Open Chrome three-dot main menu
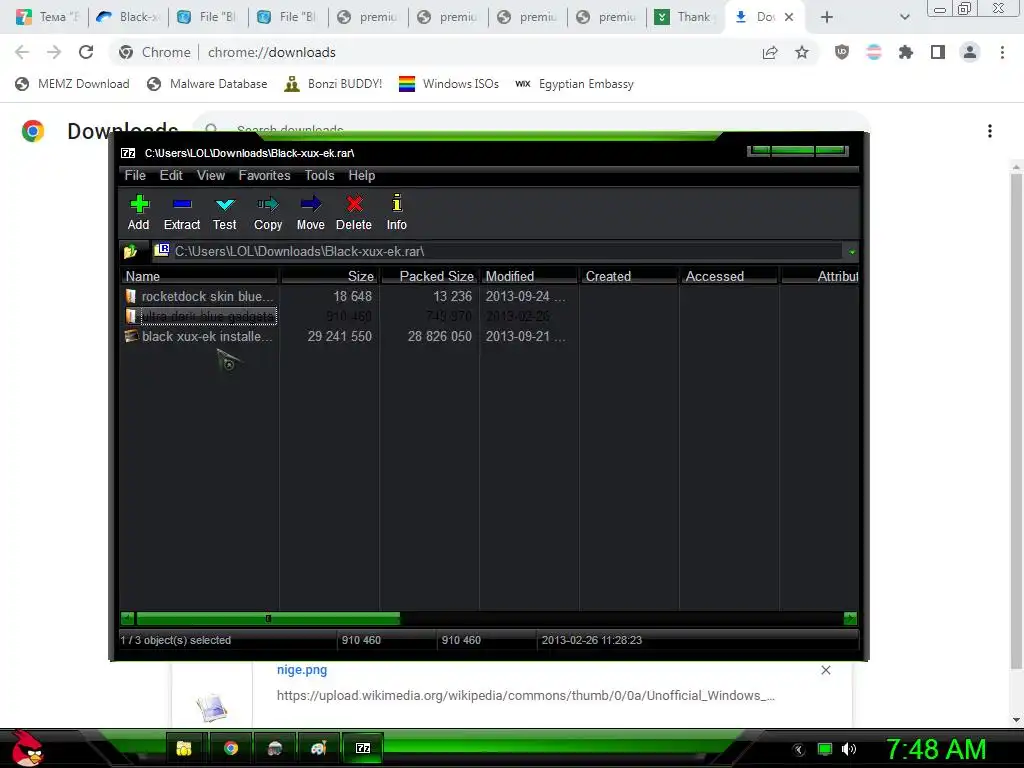This screenshot has height=768, width=1024. (x=1002, y=52)
